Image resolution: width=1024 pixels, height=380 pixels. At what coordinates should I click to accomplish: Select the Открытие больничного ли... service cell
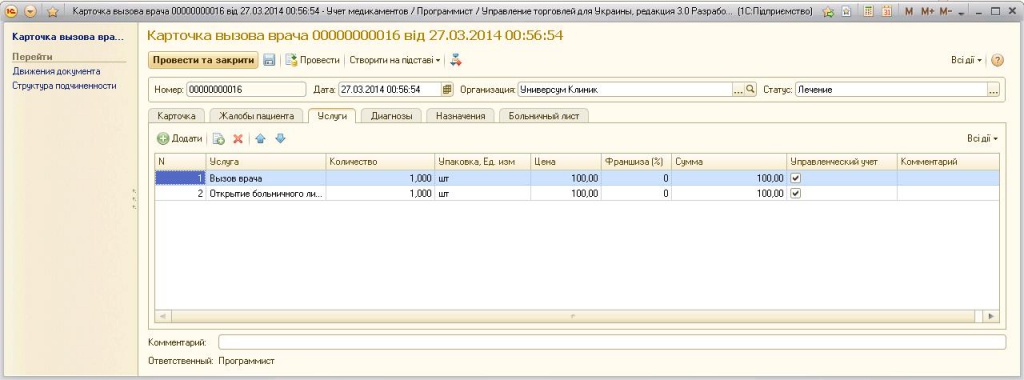coord(266,193)
